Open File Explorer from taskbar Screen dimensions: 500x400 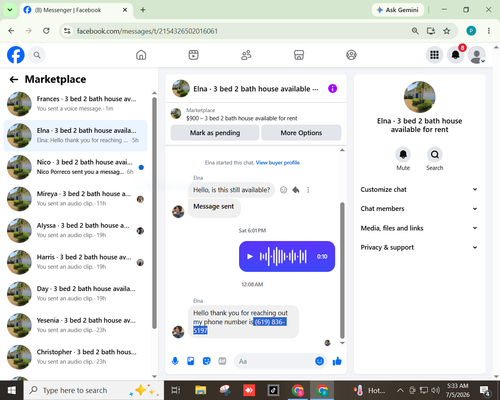tap(201, 390)
